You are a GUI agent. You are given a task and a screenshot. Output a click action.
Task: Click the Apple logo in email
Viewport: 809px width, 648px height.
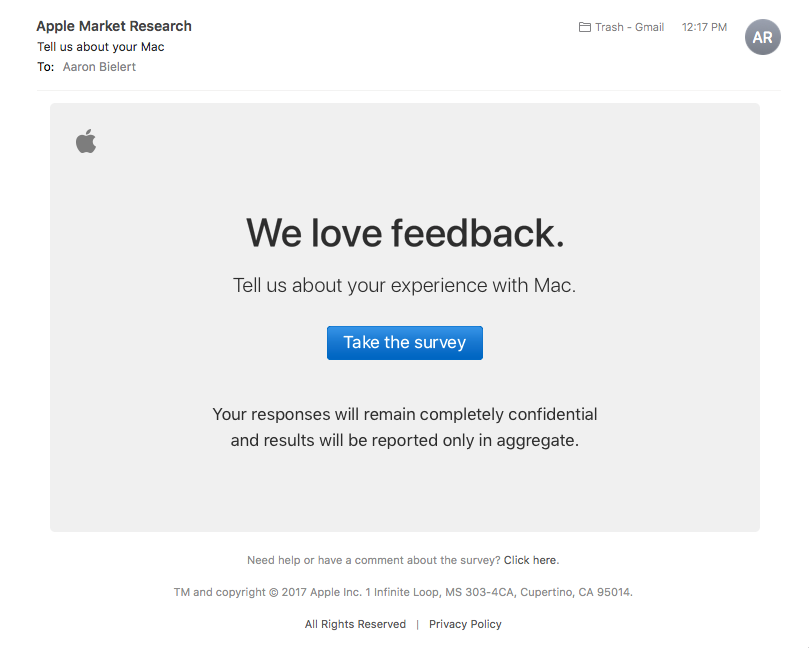[86, 141]
